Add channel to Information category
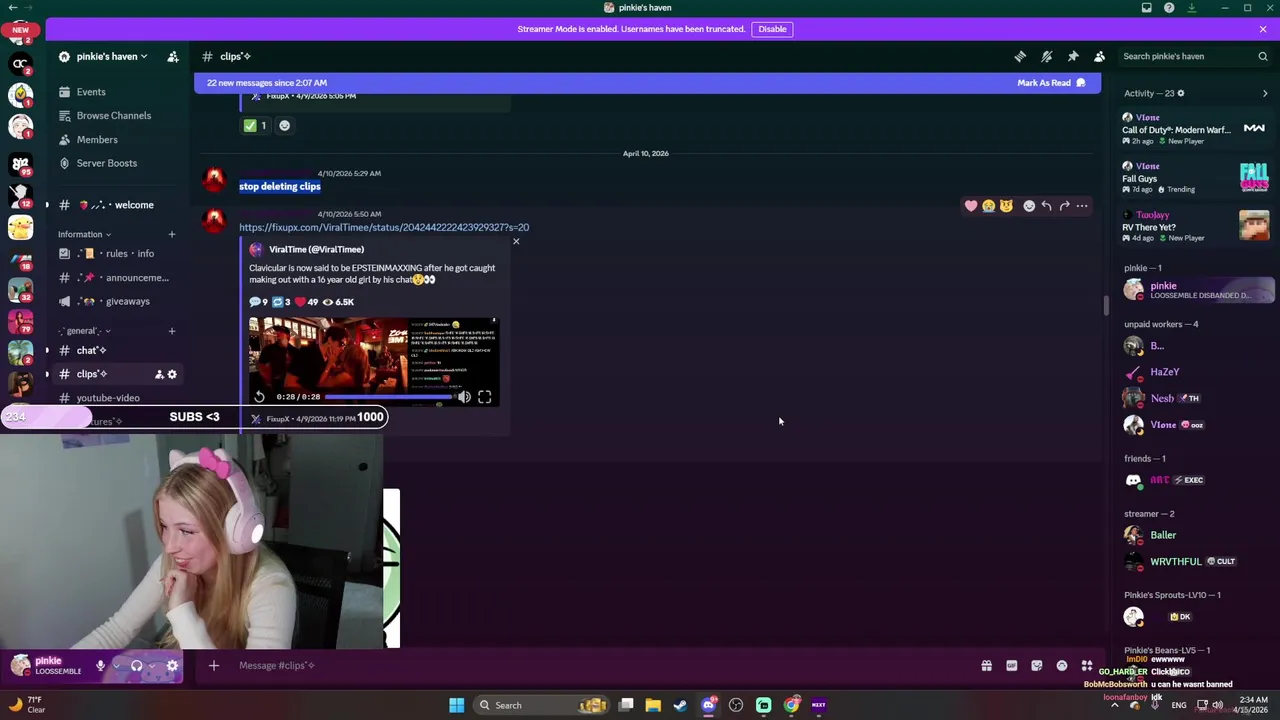 [x=172, y=234]
